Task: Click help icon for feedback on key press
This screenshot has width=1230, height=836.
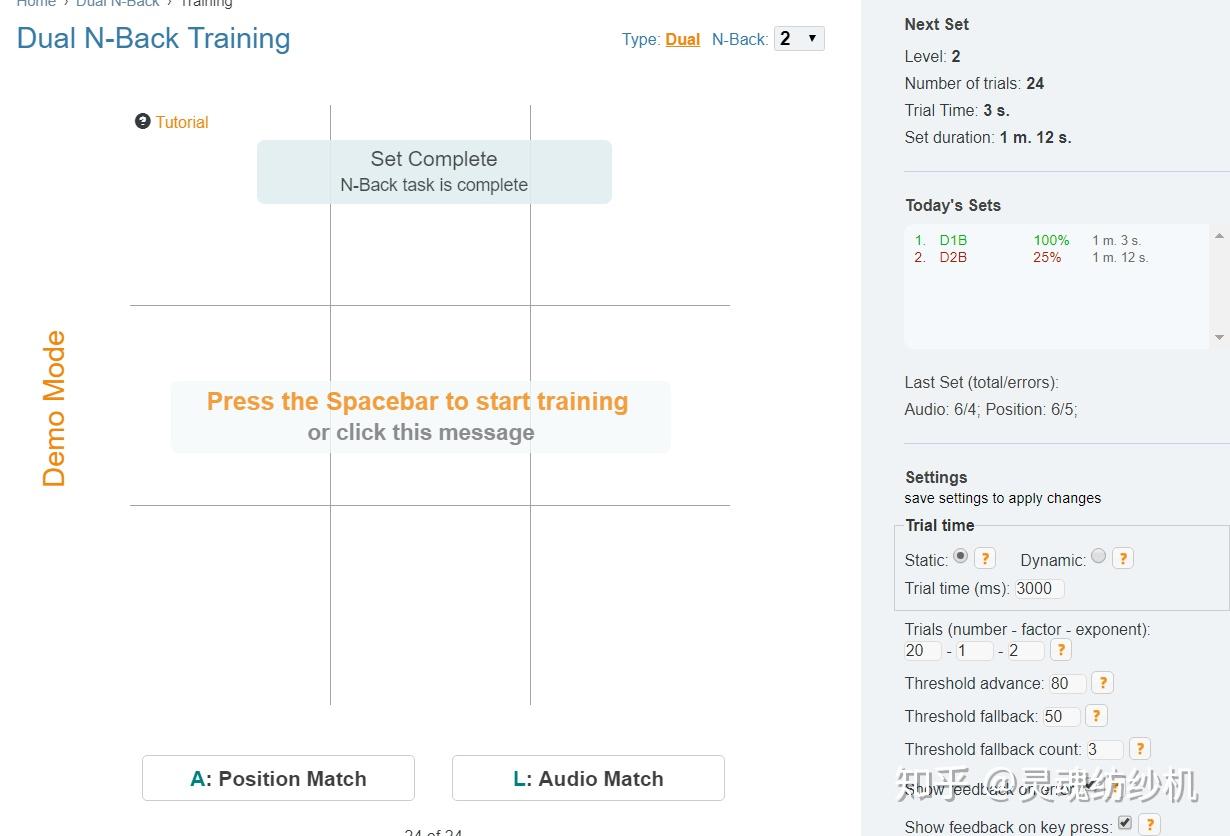Action: point(1150,825)
